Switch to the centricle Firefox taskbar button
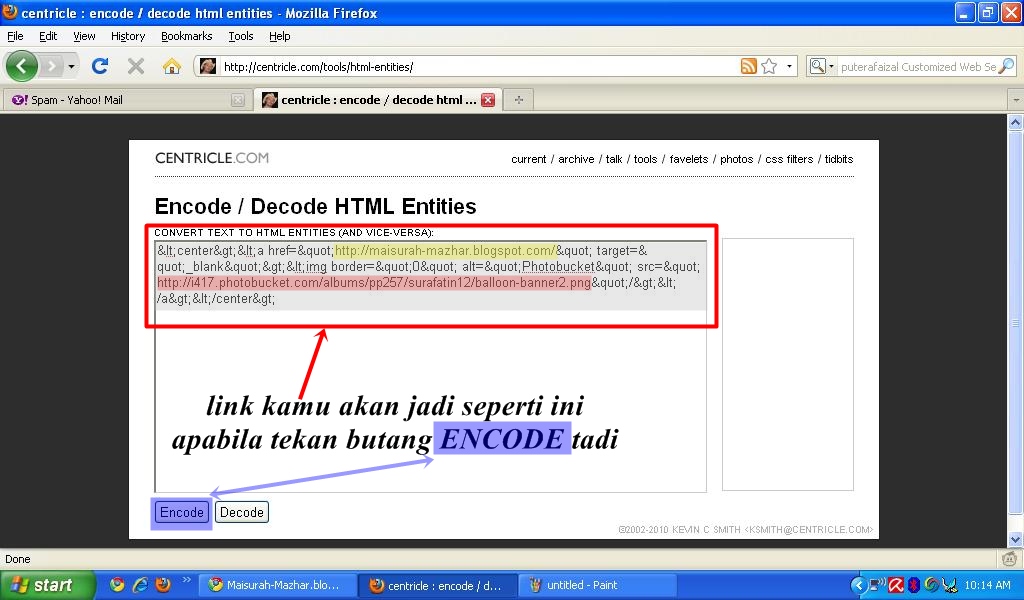 click(x=439, y=585)
